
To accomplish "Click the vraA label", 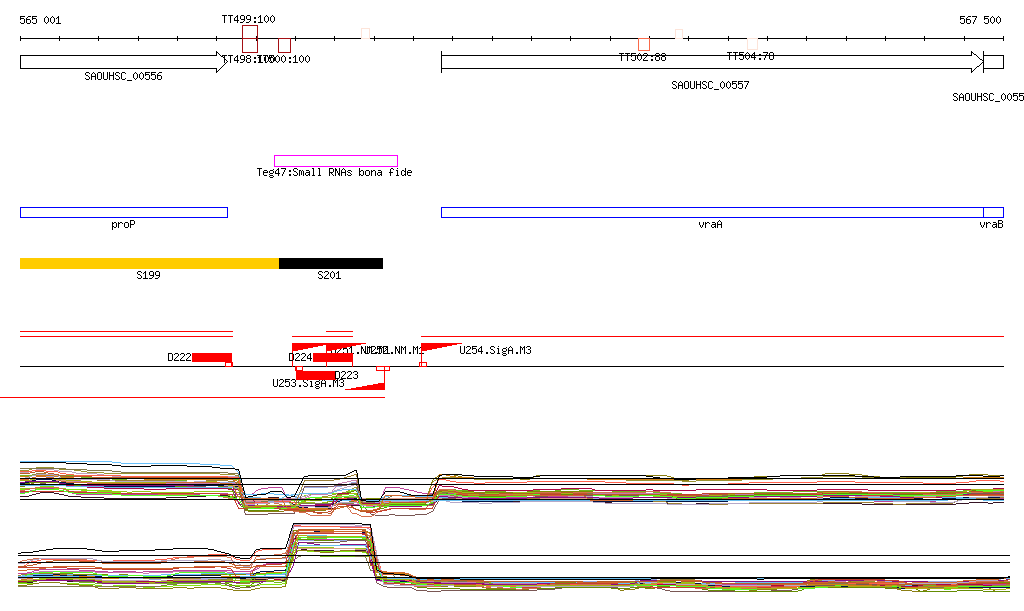I will pos(711,225).
